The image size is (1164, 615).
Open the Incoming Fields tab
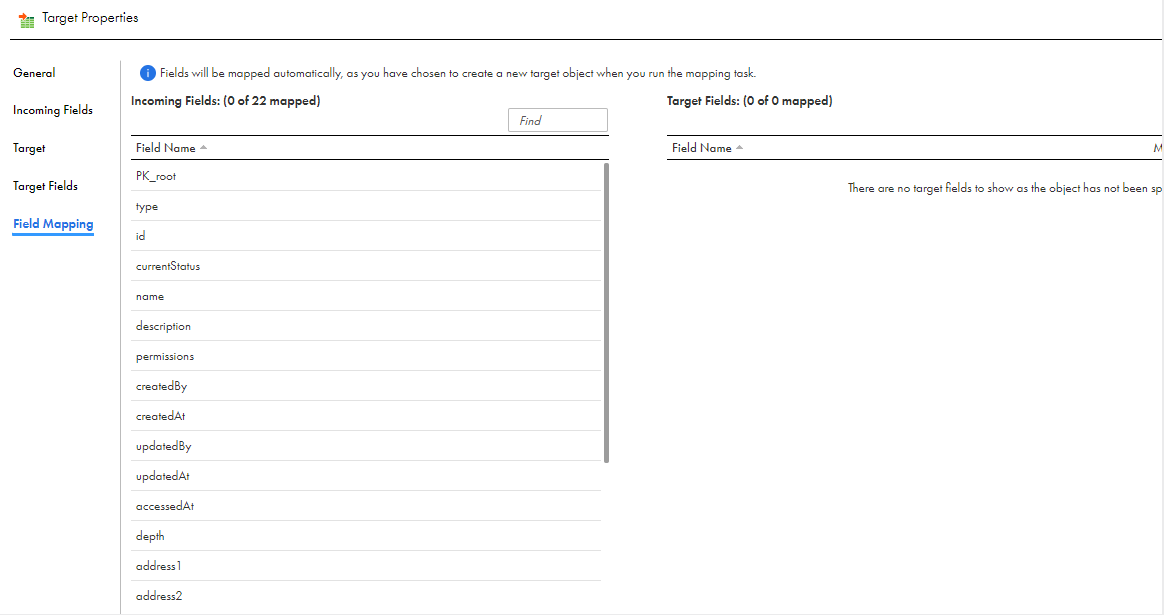pos(53,110)
